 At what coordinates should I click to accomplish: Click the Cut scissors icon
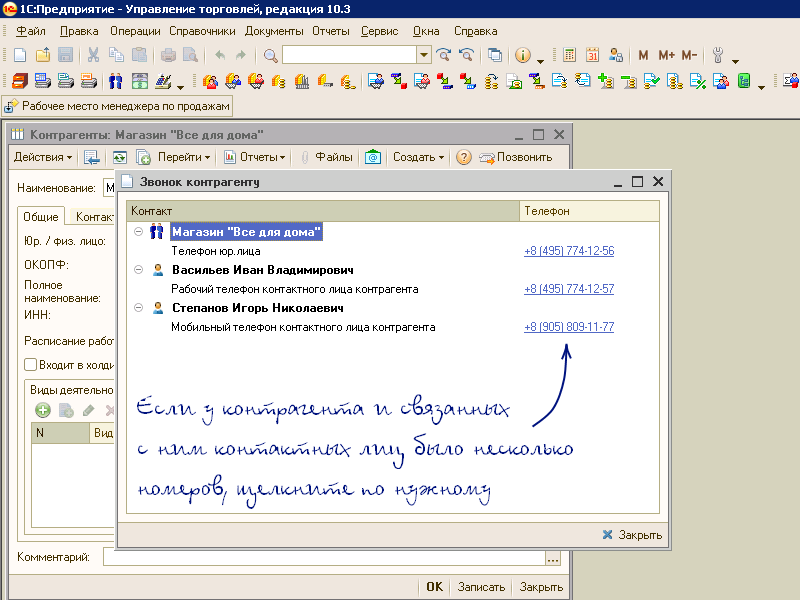(x=93, y=55)
